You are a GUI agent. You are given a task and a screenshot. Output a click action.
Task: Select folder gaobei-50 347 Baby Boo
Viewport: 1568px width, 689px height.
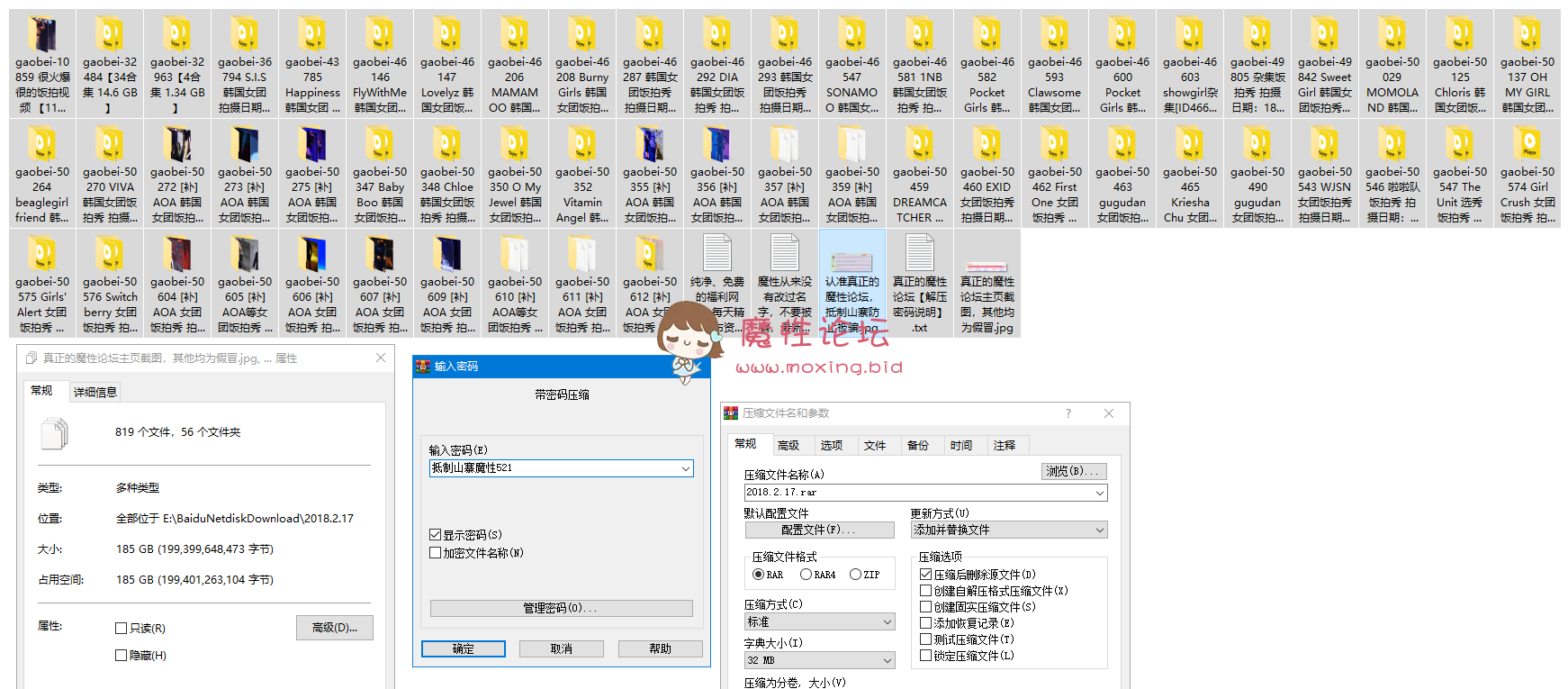coord(380,174)
